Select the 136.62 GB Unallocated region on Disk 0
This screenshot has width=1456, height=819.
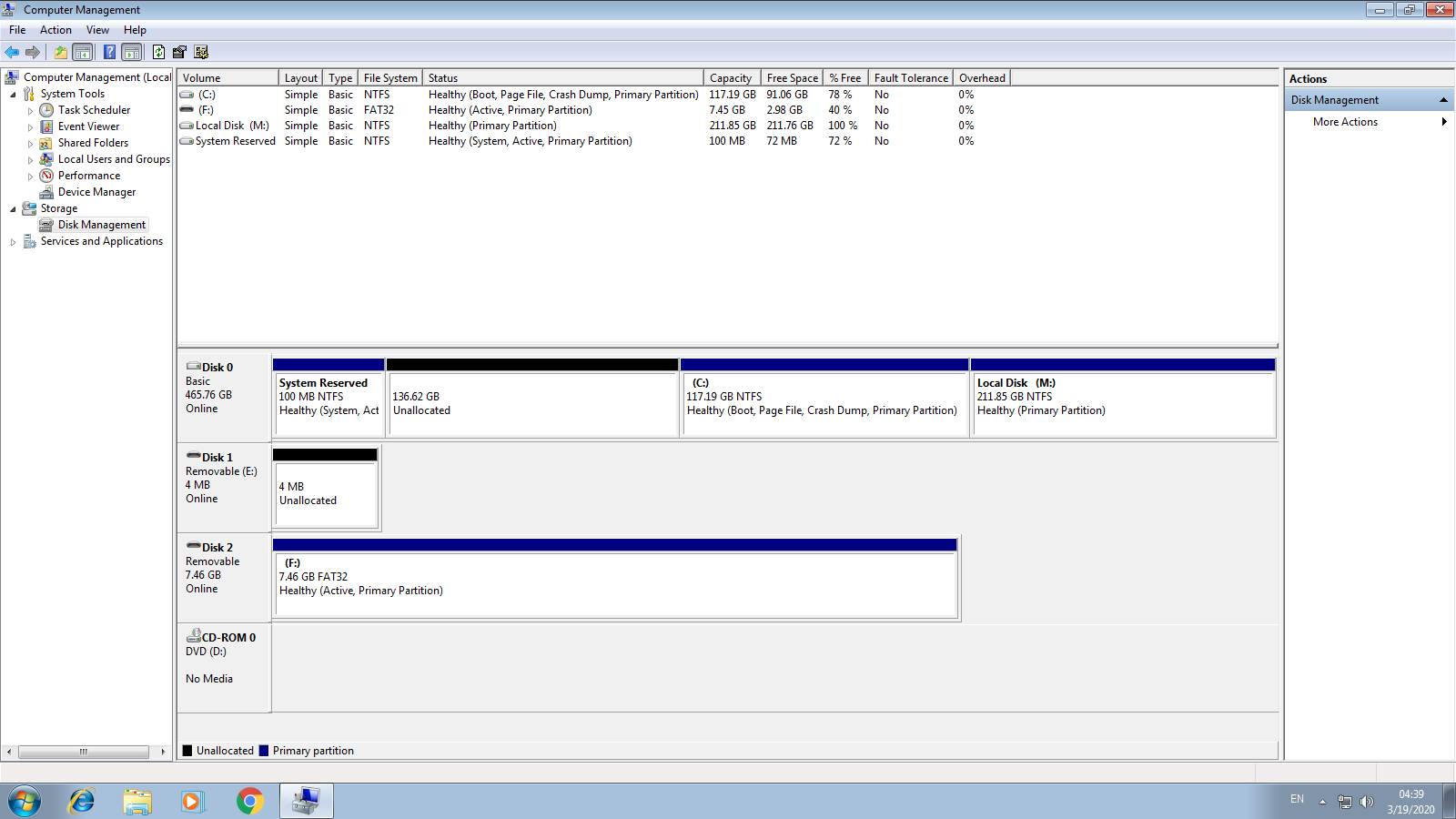tap(532, 403)
